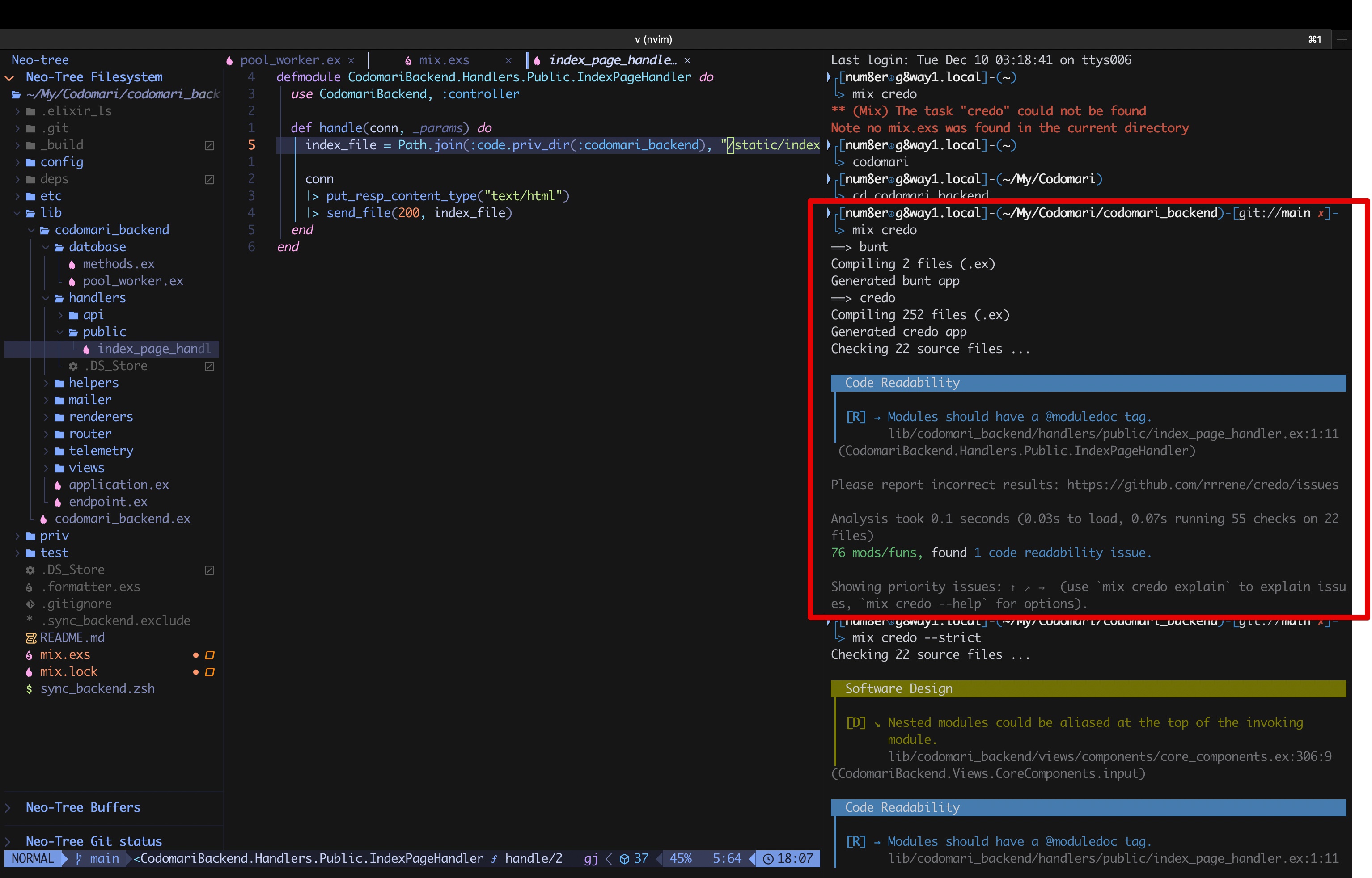Close the mix.exs tab
The width and height of the screenshot is (1372, 878).
click(x=508, y=60)
